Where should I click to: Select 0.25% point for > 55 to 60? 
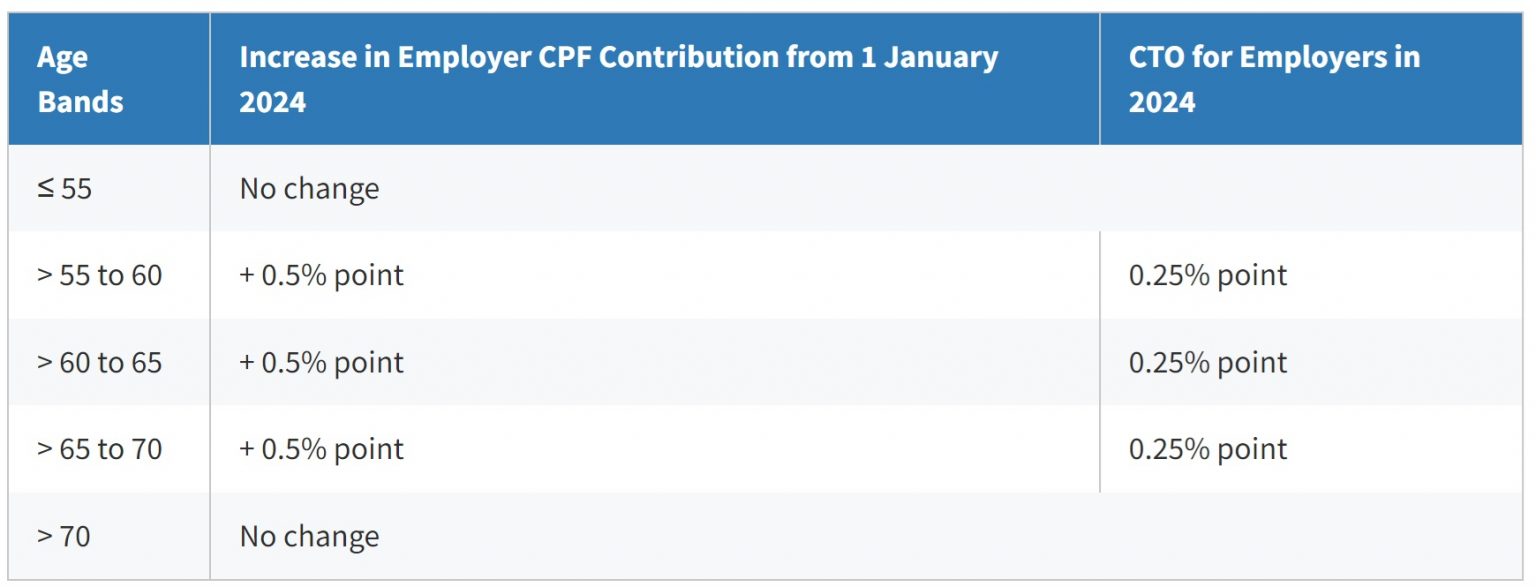(x=1208, y=275)
